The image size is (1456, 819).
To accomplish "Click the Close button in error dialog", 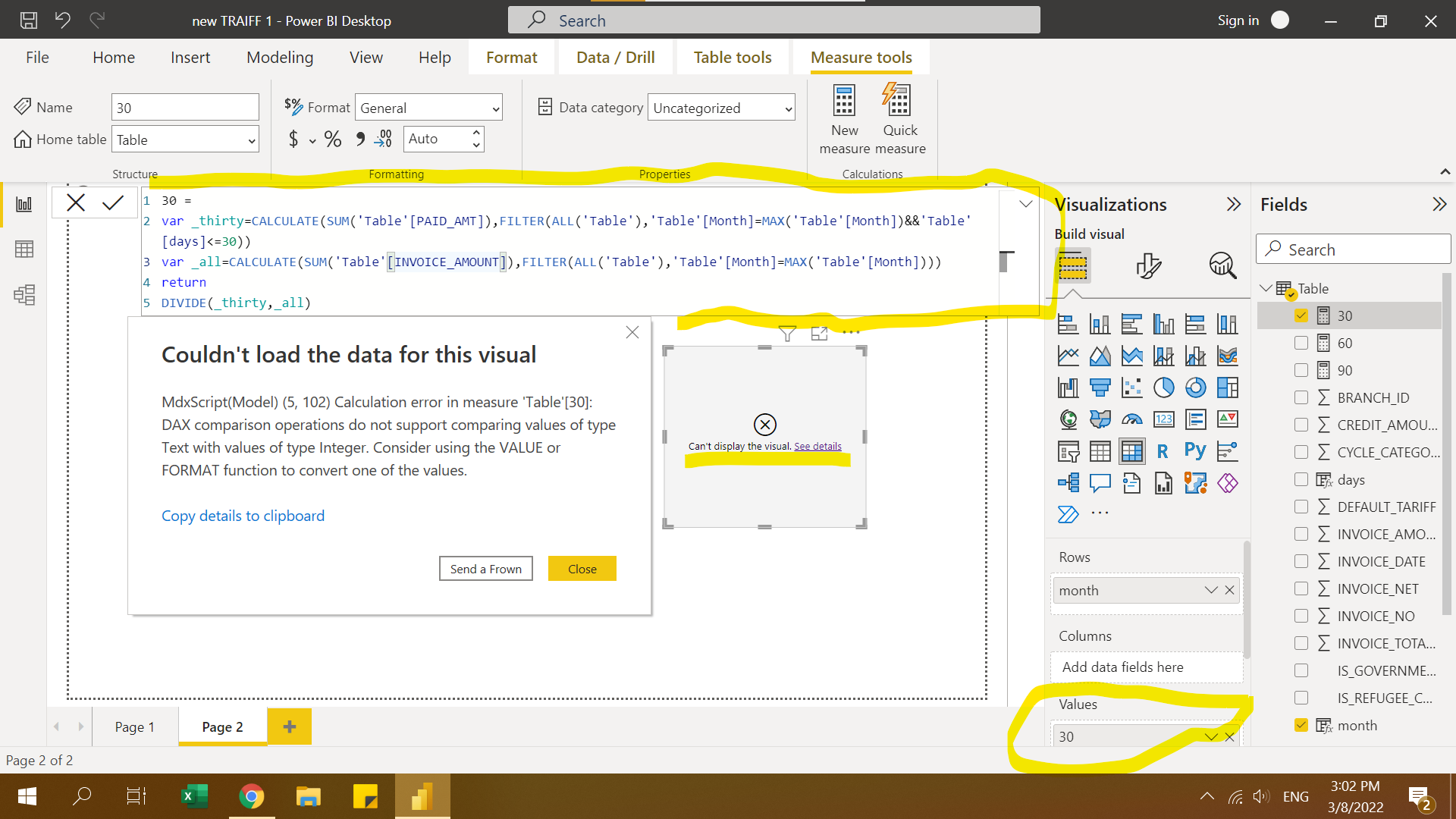I will tap(582, 569).
